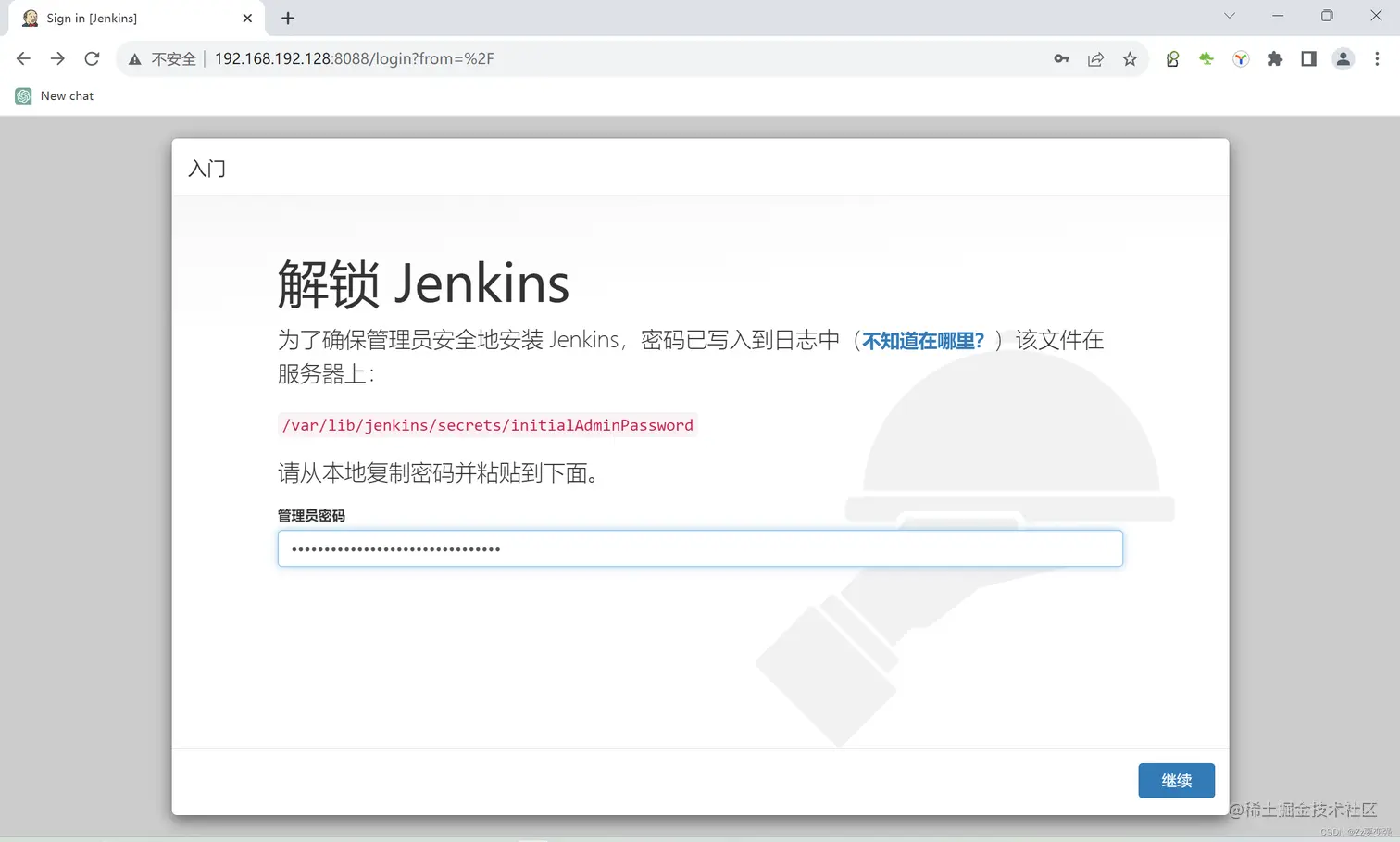Click the initialAdminPassword file path text
The height and width of the screenshot is (842, 1400).
coord(488,425)
